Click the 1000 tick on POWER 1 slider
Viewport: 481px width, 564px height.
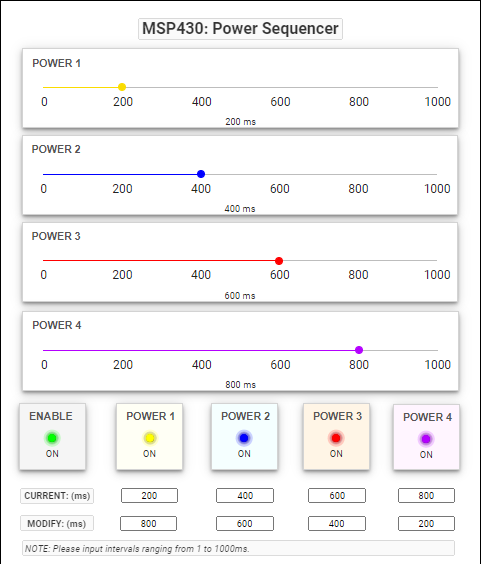[x=437, y=102]
